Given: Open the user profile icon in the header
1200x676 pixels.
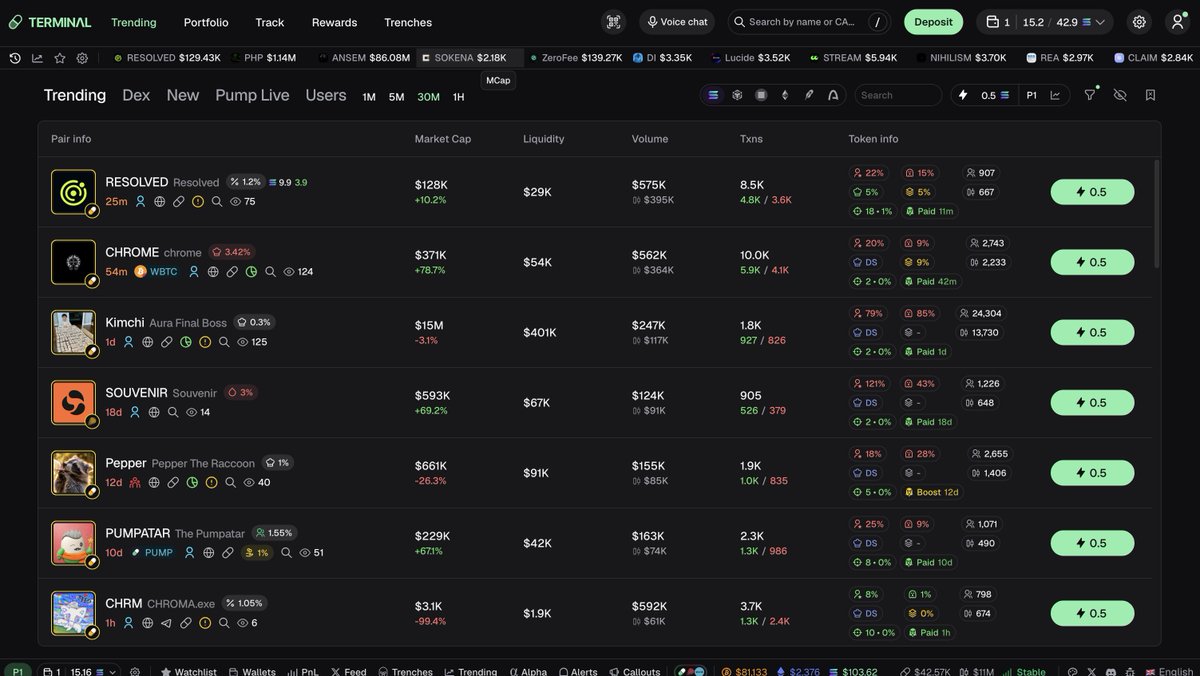Looking at the screenshot, I should pyautogui.click(x=1177, y=22).
